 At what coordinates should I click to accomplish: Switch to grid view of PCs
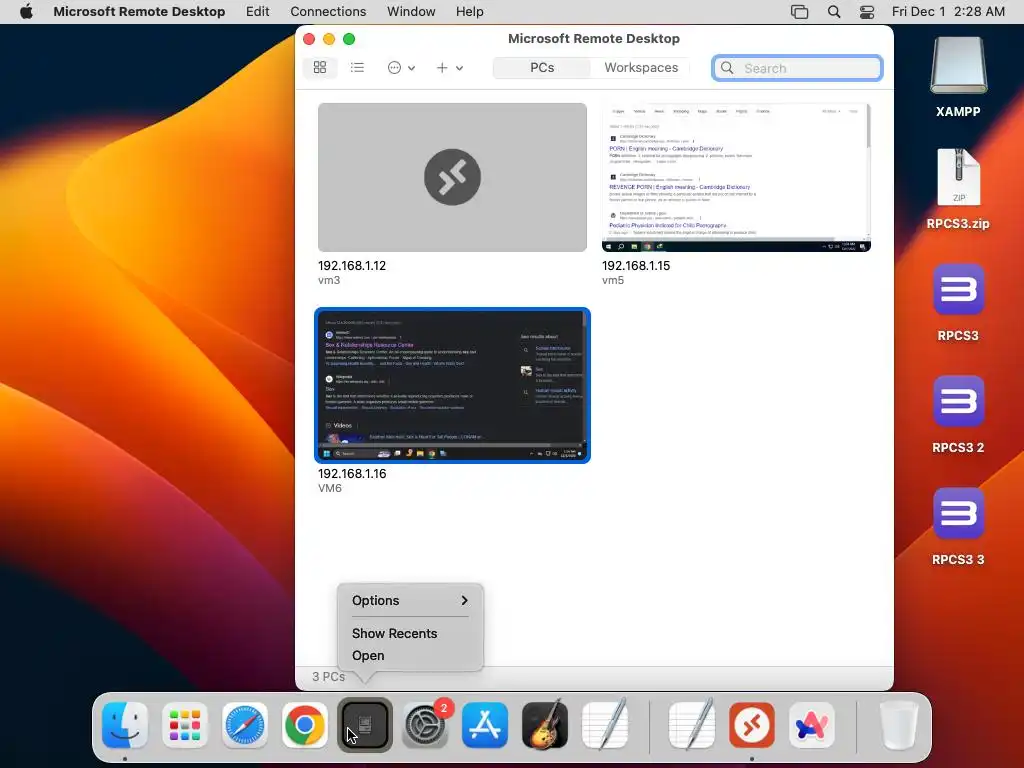click(320, 67)
